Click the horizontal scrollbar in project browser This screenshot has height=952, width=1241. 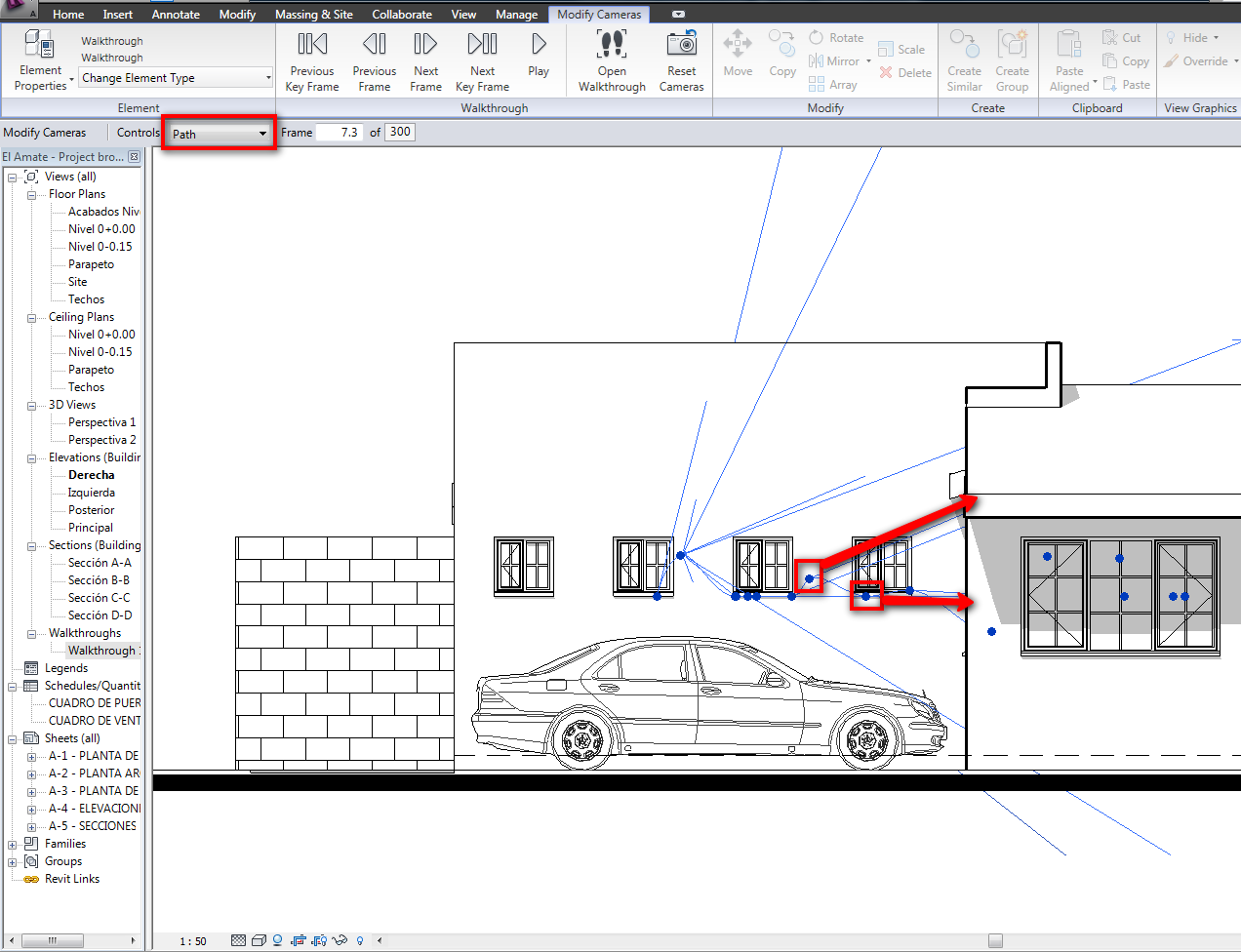click(53, 940)
